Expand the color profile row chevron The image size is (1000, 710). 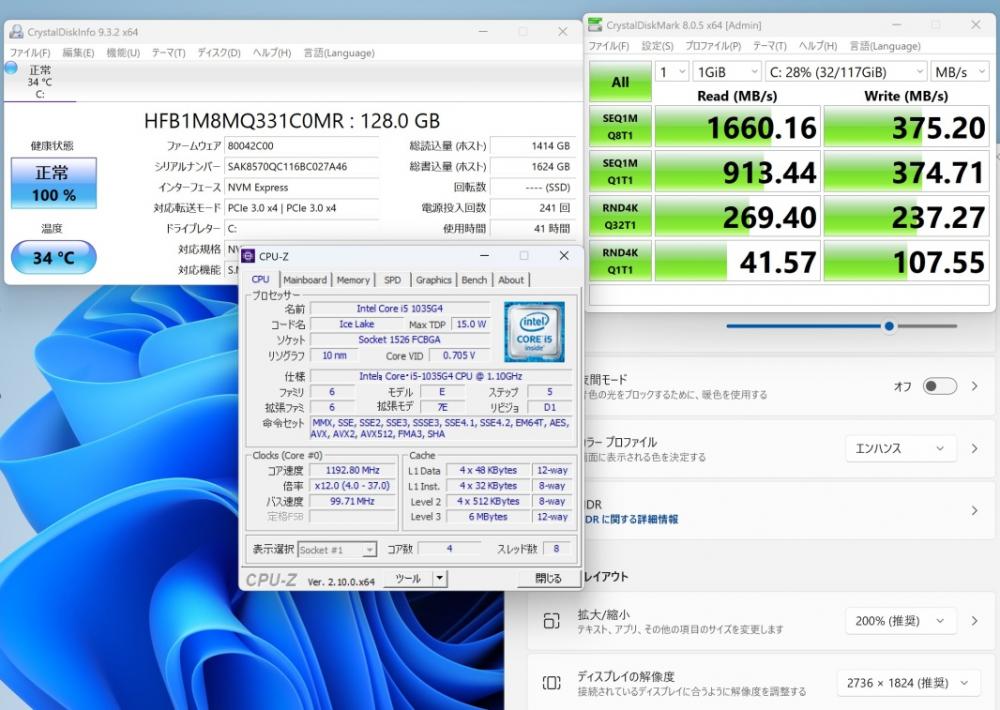tap(974, 448)
